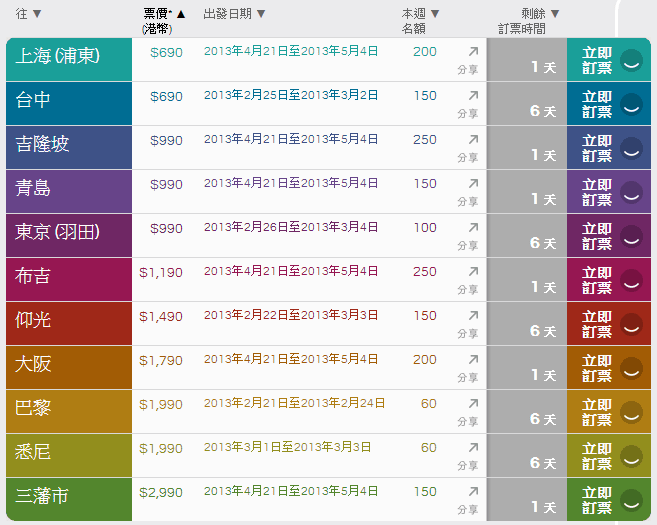Click smiley icon in 青島 row

point(631,193)
